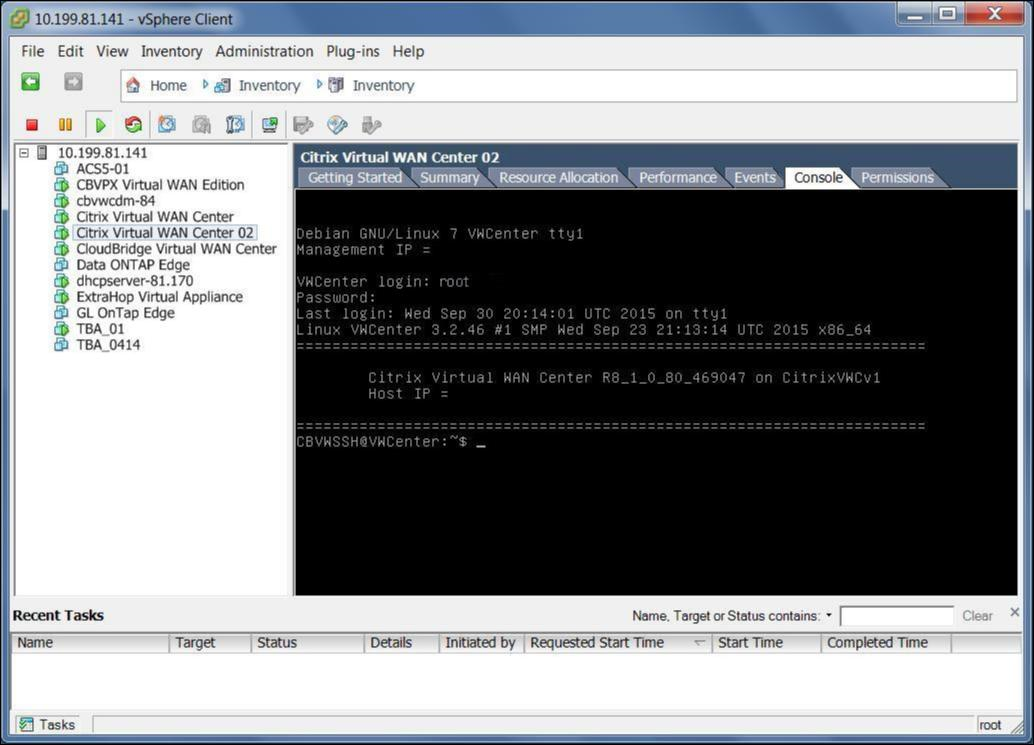Click the Connect floppy device icon
Image resolution: width=1034 pixels, height=745 pixels.
(x=303, y=125)
